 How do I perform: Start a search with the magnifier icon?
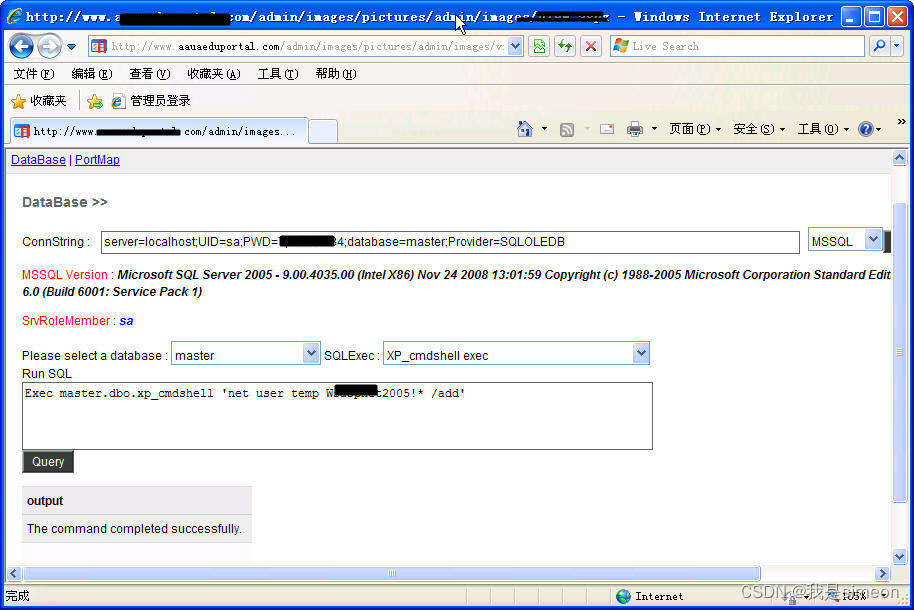879,46
